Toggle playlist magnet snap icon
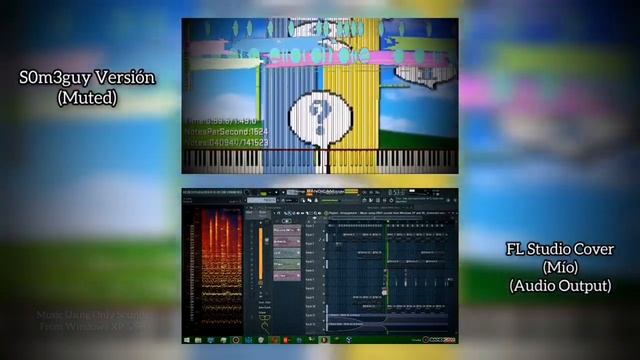 (x=279, y=213)
